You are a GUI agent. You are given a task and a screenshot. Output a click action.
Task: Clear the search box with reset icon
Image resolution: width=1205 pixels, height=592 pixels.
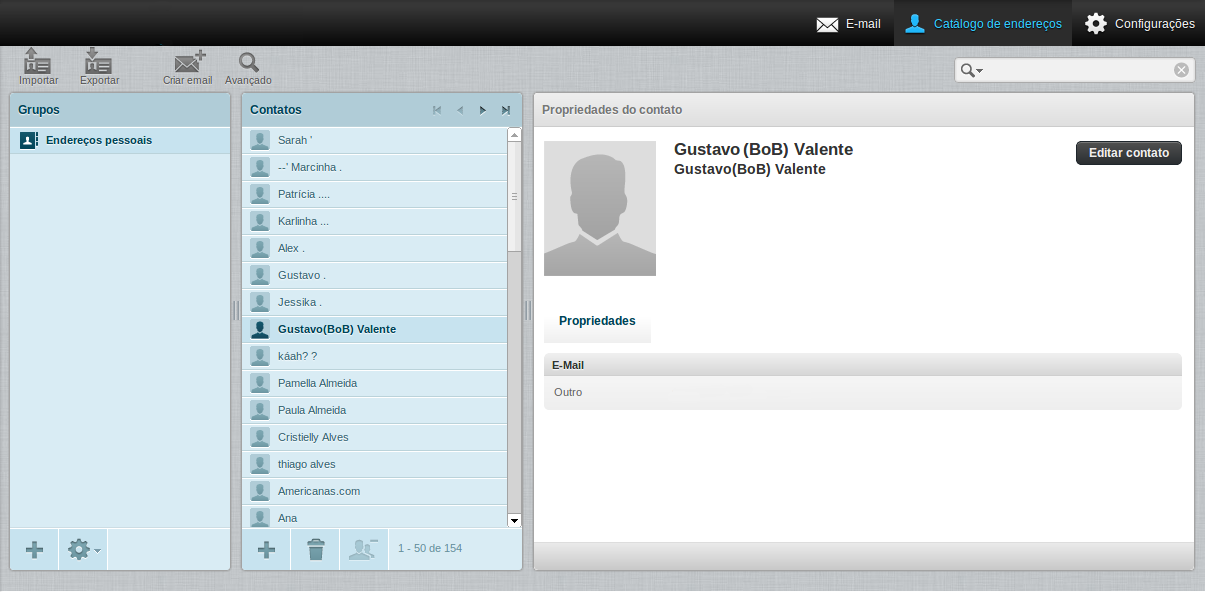point(1181,70)
